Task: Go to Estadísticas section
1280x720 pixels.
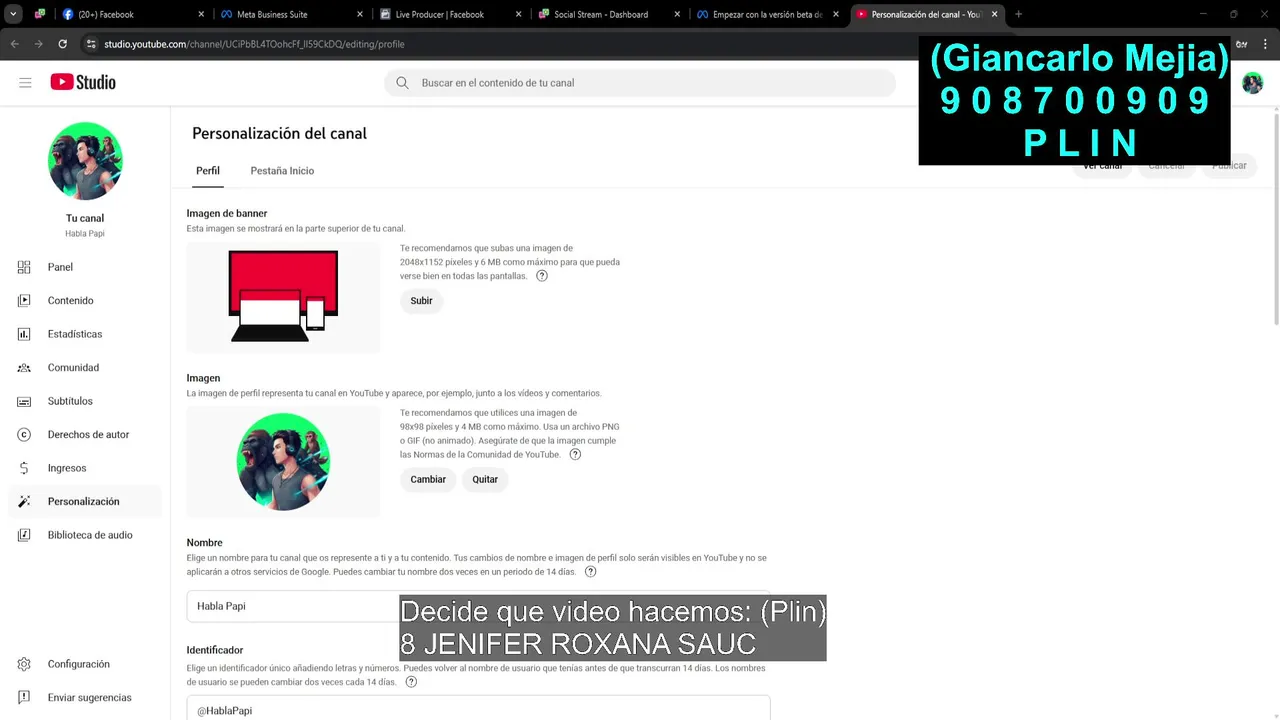Action: (85, 334)
